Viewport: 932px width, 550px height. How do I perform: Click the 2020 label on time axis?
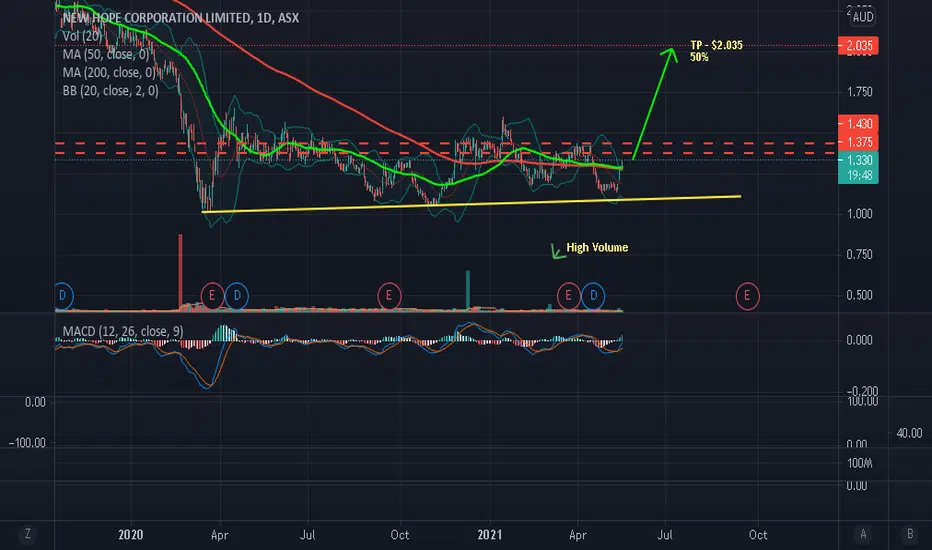130,535
